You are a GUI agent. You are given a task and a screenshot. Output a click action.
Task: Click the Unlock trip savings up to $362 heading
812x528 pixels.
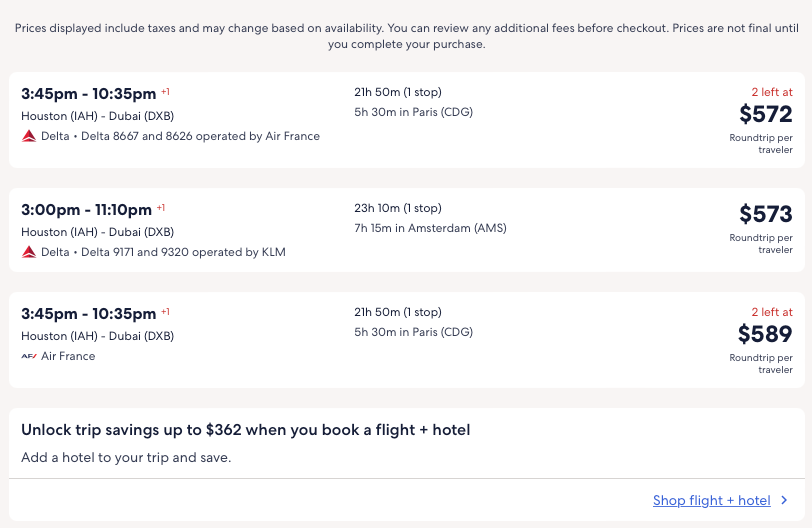click(245, 430)
